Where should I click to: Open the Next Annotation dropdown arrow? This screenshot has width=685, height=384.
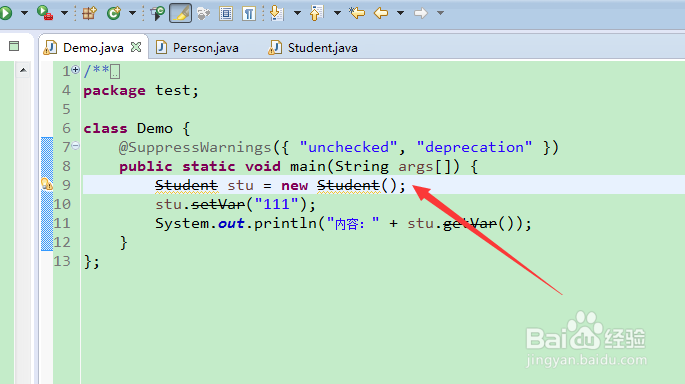[297, 13]
